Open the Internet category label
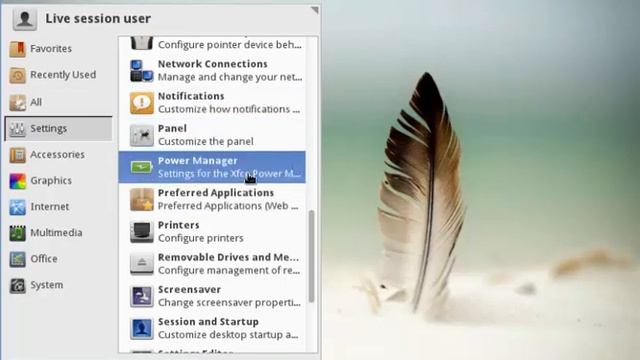Viewport: 640px width, 360px height. pos(50,207)
